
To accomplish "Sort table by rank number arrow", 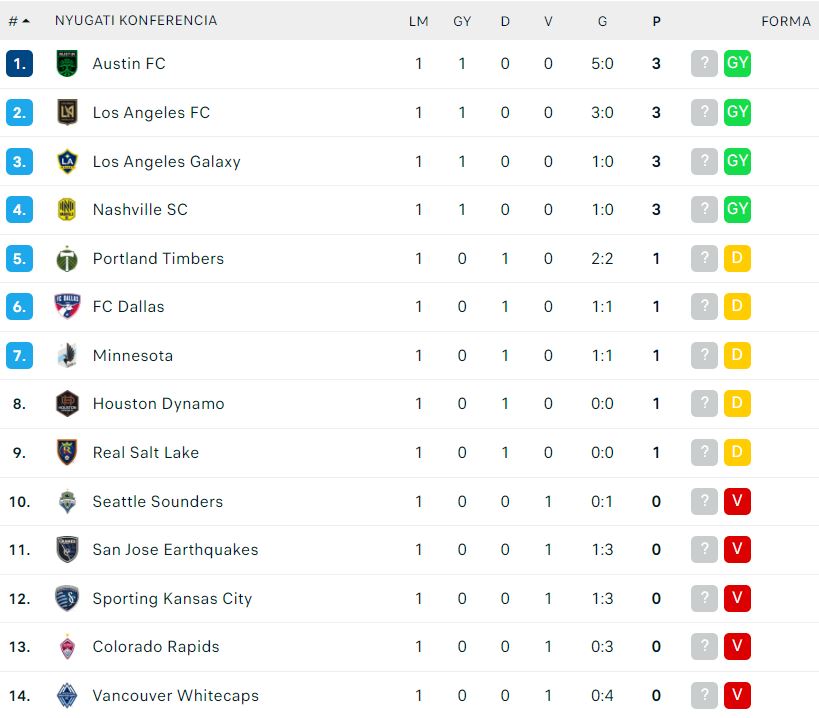I will click(19, 21).
